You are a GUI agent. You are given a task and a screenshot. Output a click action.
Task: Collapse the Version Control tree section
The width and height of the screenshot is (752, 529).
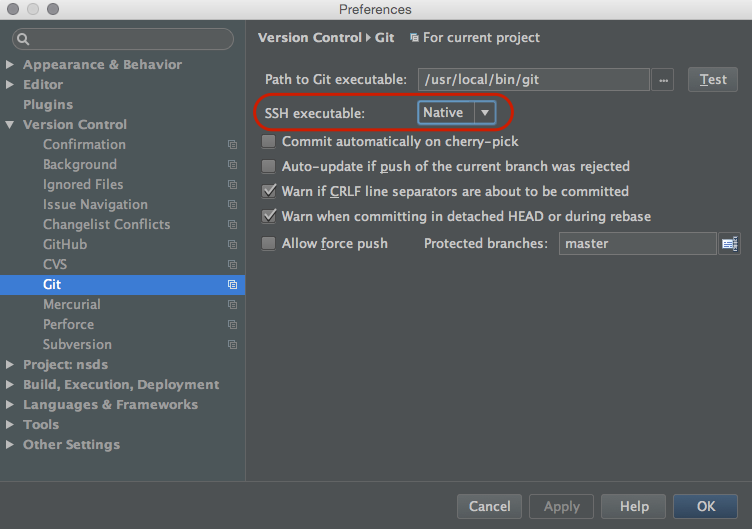tap(10, 125)
